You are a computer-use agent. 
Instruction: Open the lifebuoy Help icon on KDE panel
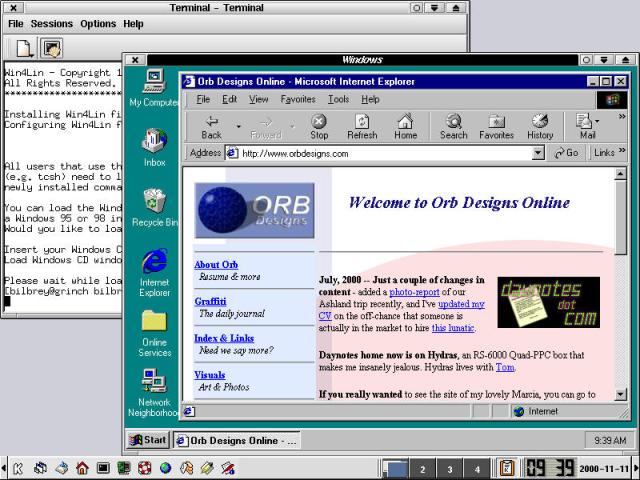click(144, 468)
